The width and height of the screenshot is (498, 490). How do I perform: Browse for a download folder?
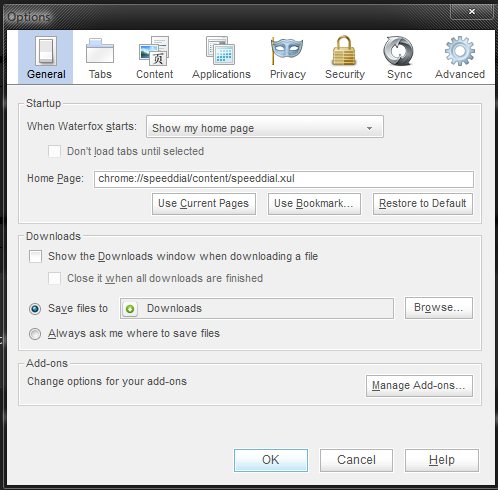click(439, 308)
